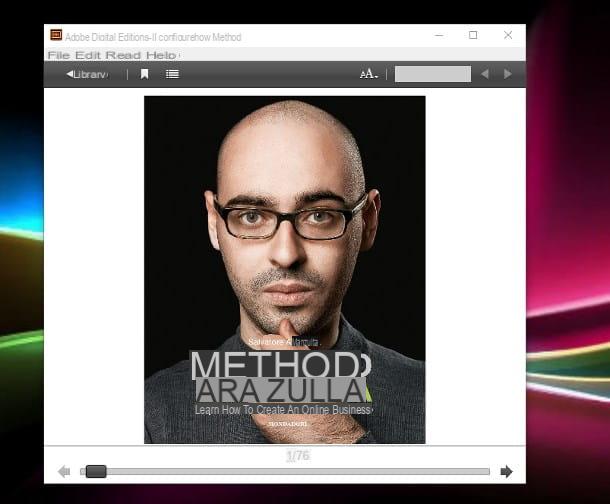Show the table of contents panel

172,74
